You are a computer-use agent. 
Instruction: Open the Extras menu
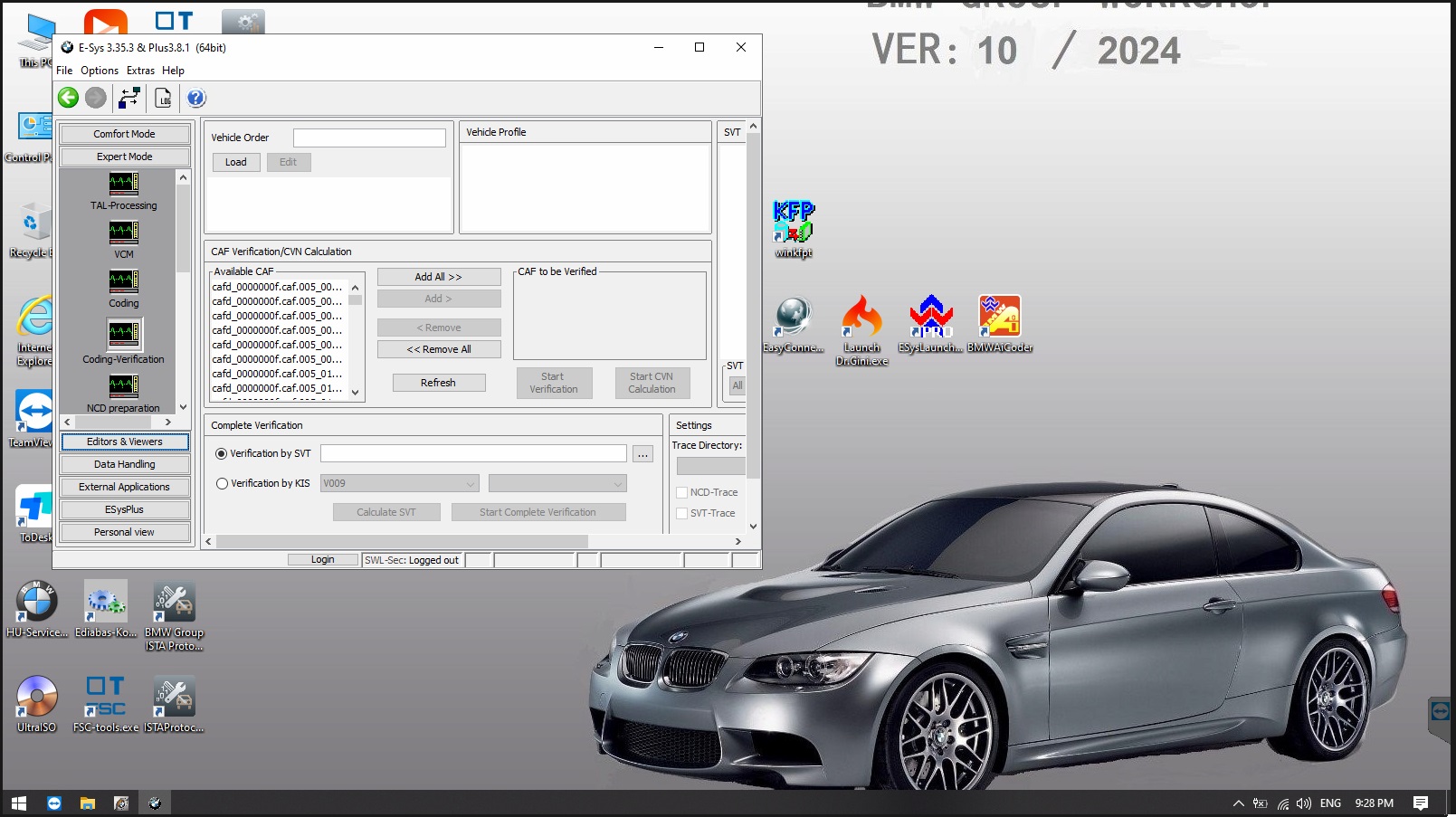[140, 70]
